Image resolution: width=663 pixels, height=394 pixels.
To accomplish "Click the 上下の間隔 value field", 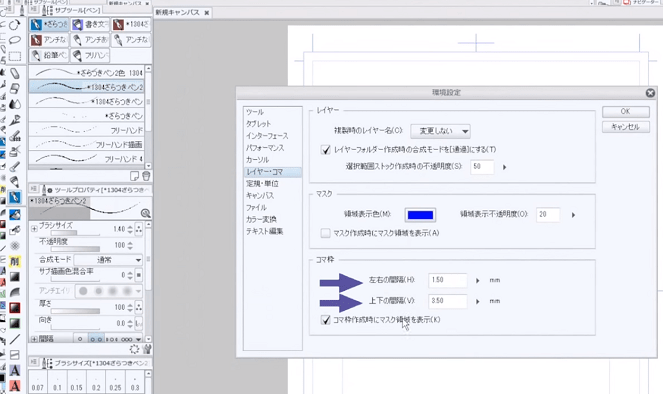I will (448, 301).
